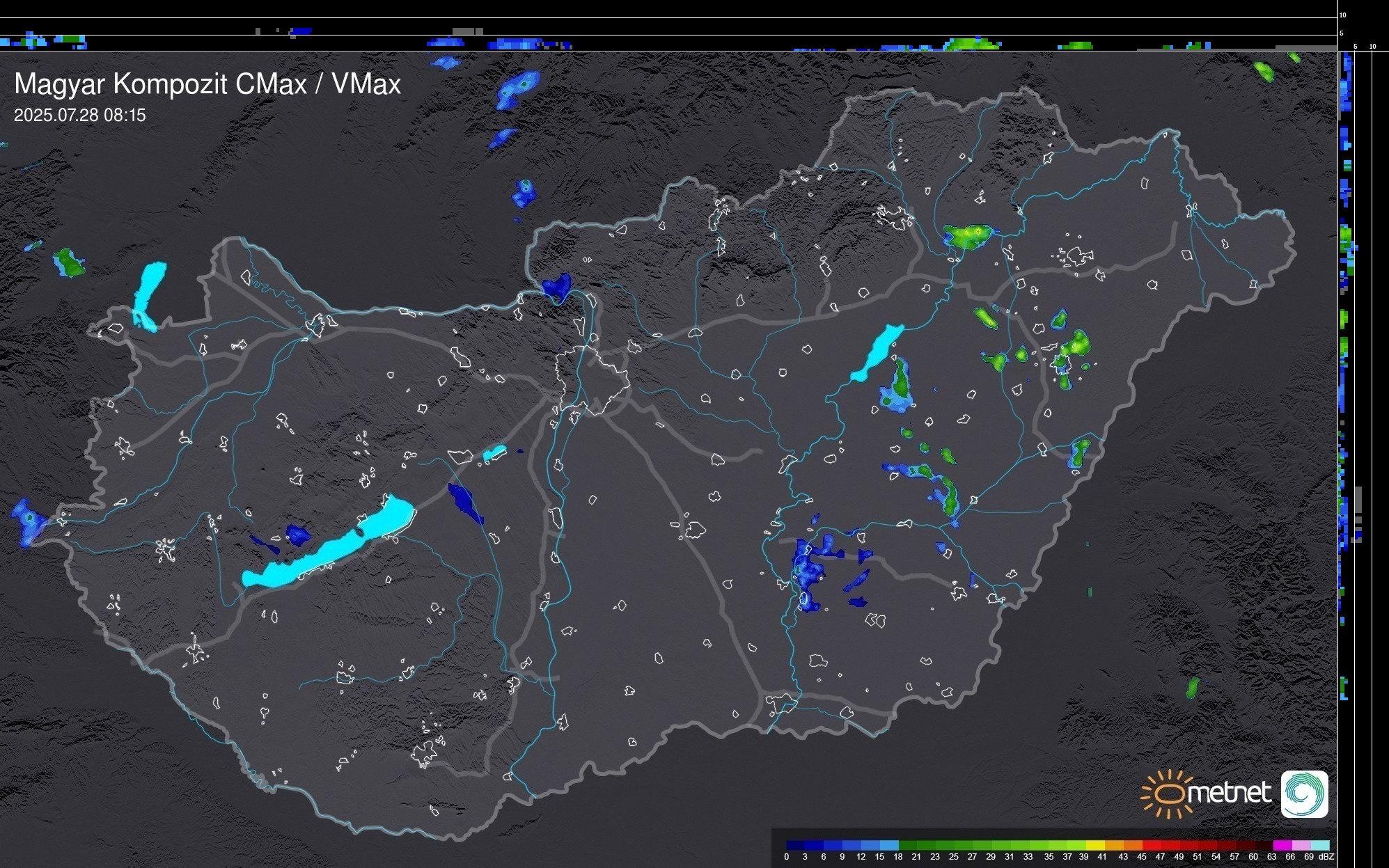Click small Lake Velence southwest of Budapest

tap(494, 452)
